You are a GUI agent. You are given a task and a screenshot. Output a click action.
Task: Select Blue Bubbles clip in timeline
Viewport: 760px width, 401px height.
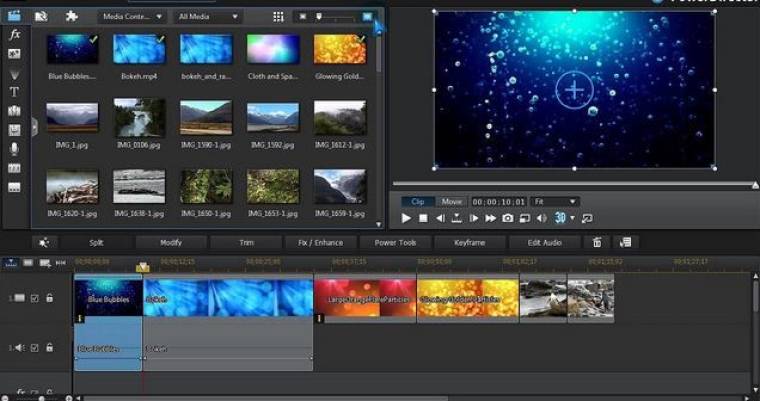(108, 299)
